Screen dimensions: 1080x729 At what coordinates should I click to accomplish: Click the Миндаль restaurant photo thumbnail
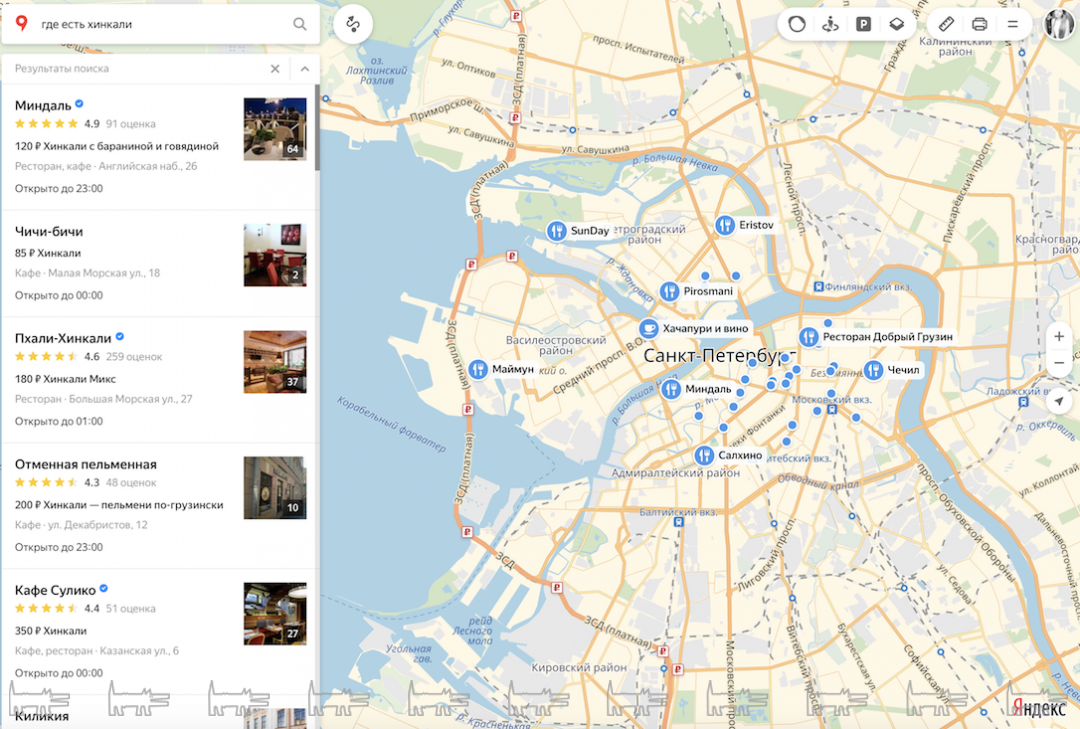coord(275,129)
